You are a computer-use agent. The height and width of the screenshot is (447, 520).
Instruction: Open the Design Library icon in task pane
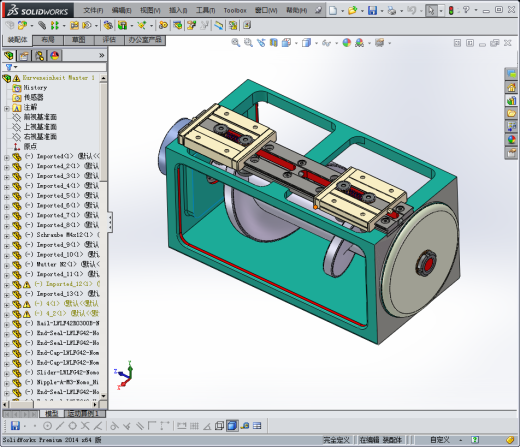(x=511, y=100)
